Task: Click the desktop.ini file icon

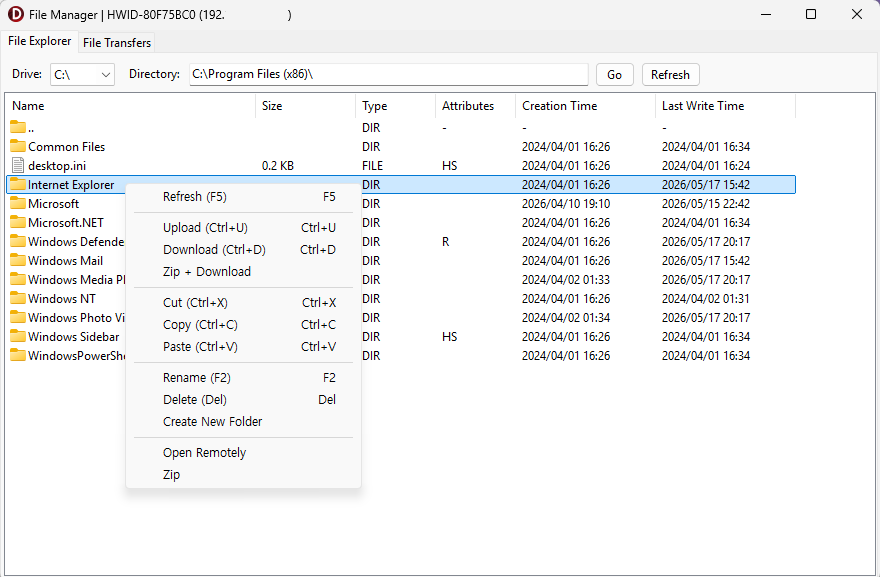Action: 18,166
